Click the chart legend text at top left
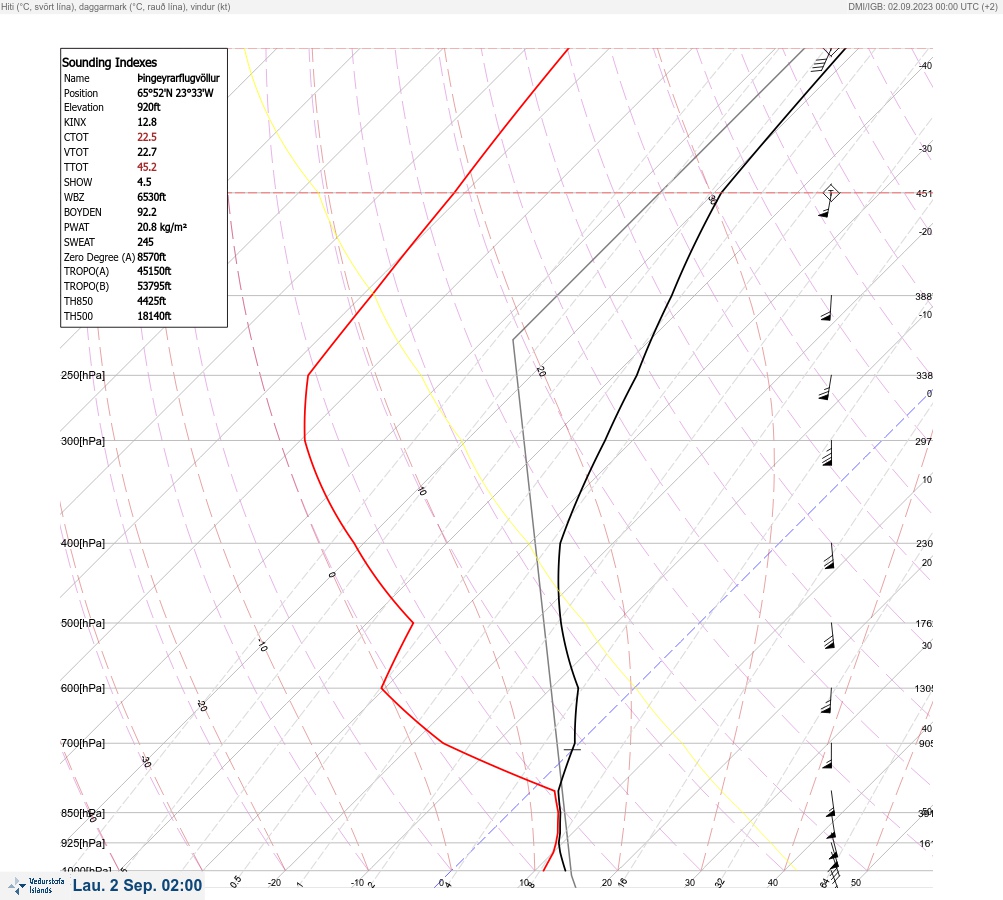Viewport: 1003px width, 900px height. pyautogui.click(x=116, y=6)
